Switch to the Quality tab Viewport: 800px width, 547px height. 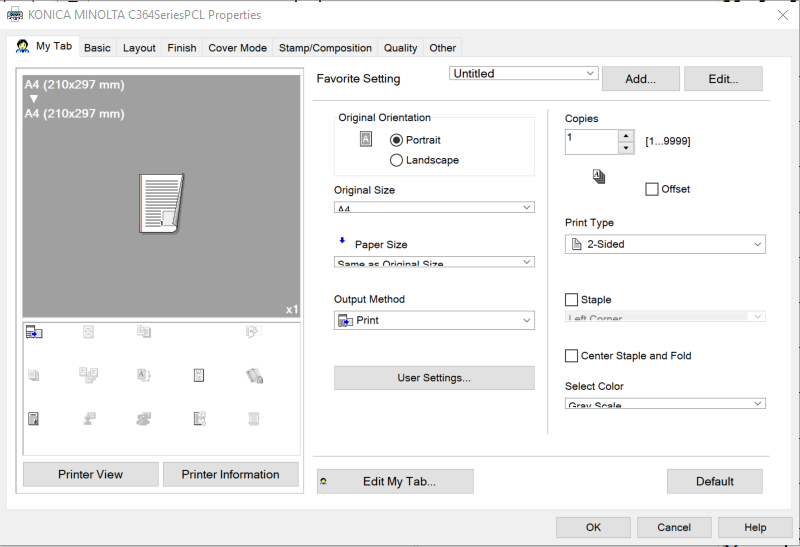pyautogui.click(x=401, y=48)
